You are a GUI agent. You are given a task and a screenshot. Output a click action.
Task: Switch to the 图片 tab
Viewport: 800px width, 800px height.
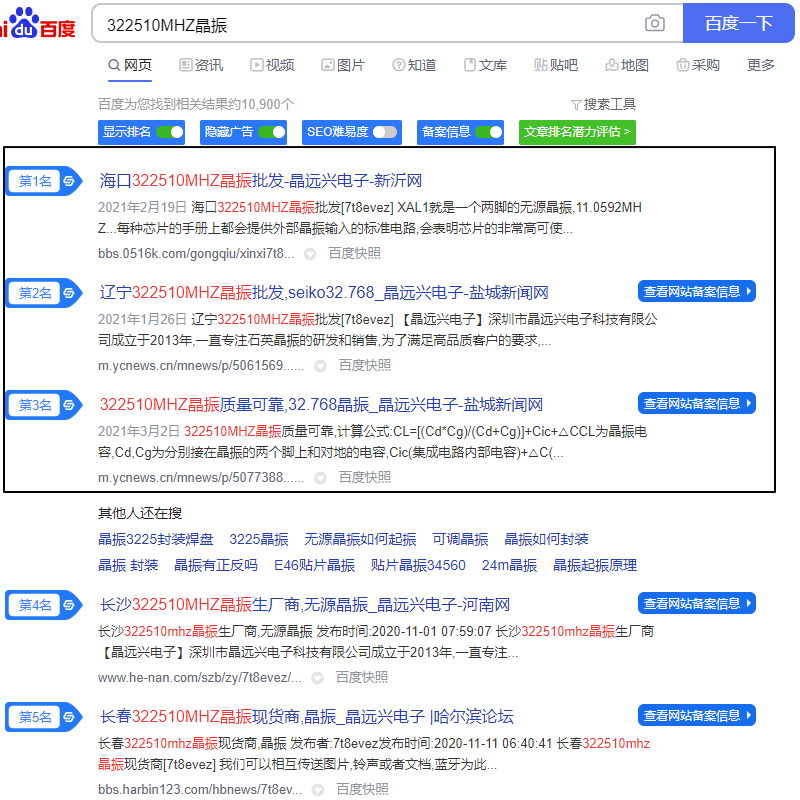click(343, 65)
